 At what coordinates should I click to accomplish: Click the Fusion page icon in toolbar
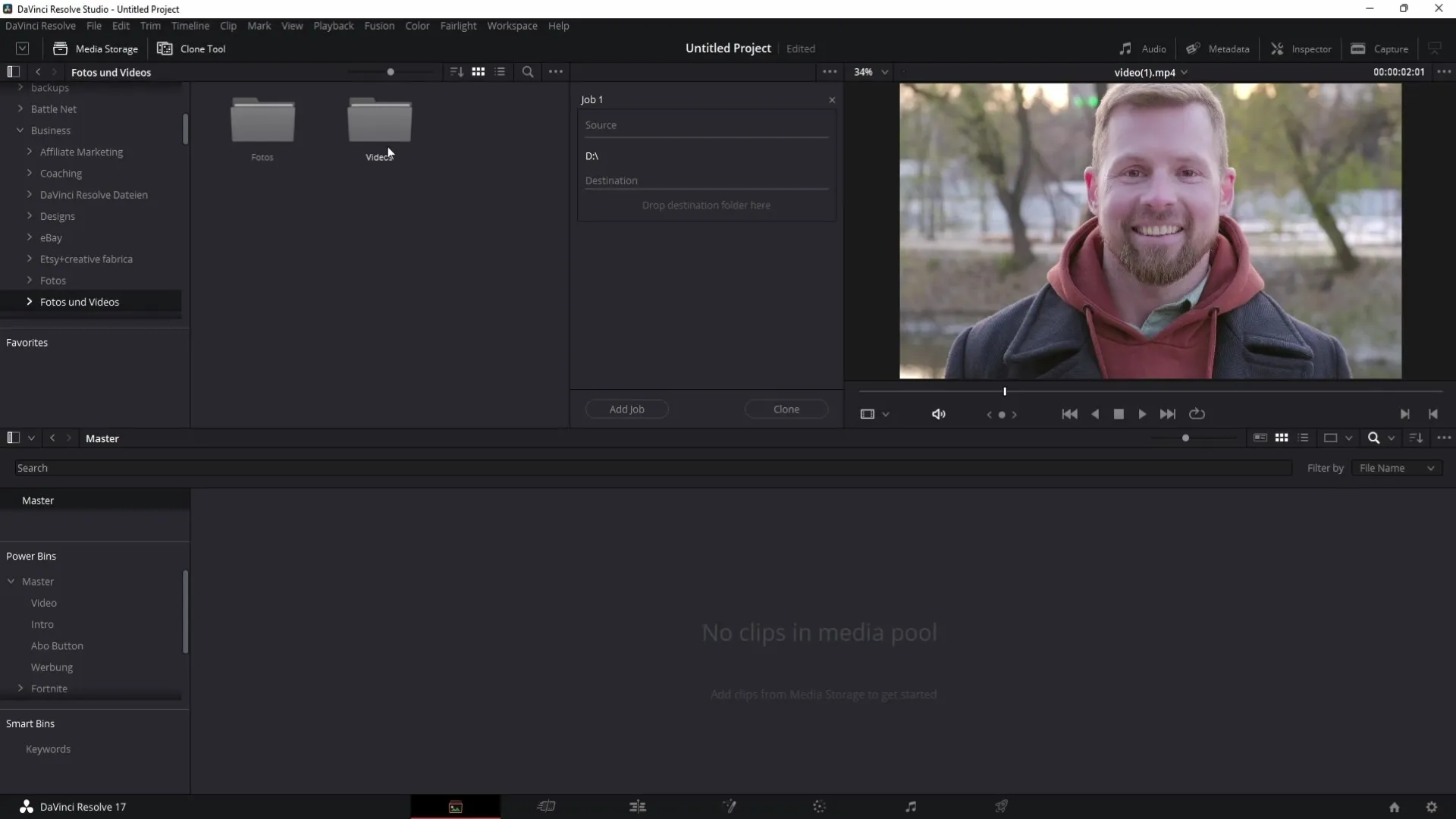point(728,806)
